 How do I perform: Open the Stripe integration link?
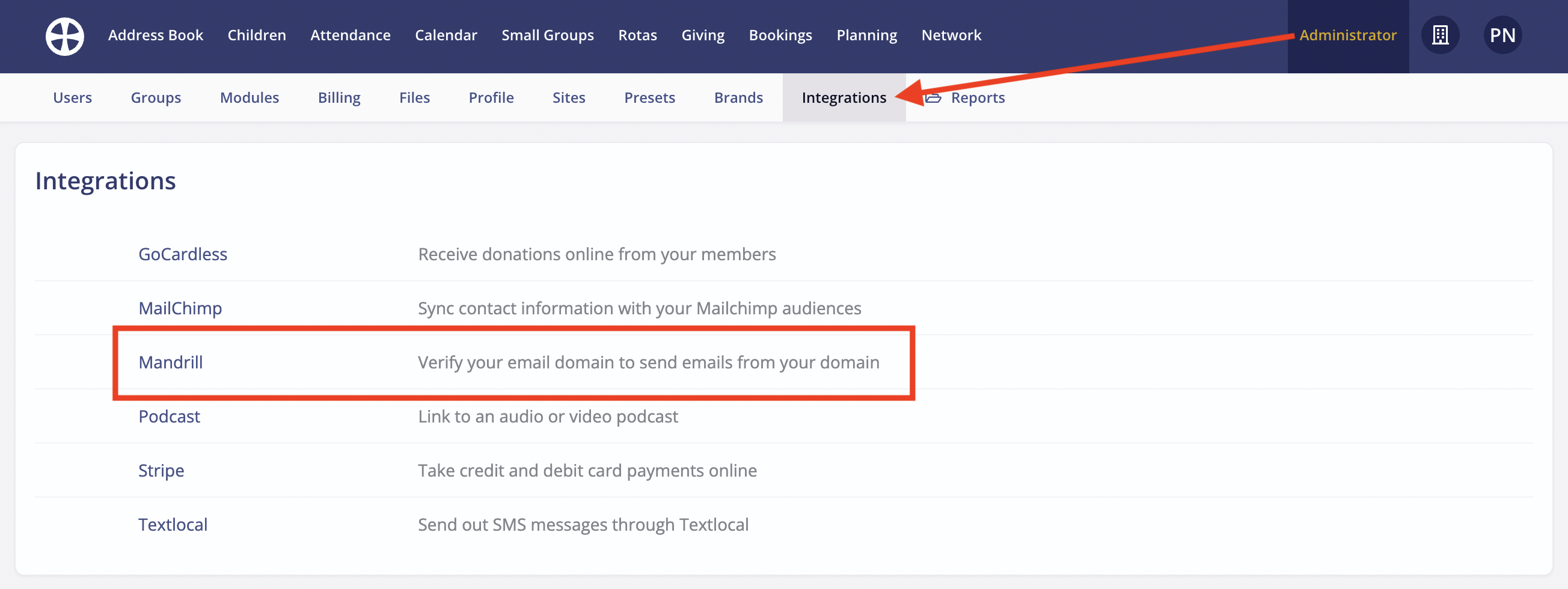161,471
